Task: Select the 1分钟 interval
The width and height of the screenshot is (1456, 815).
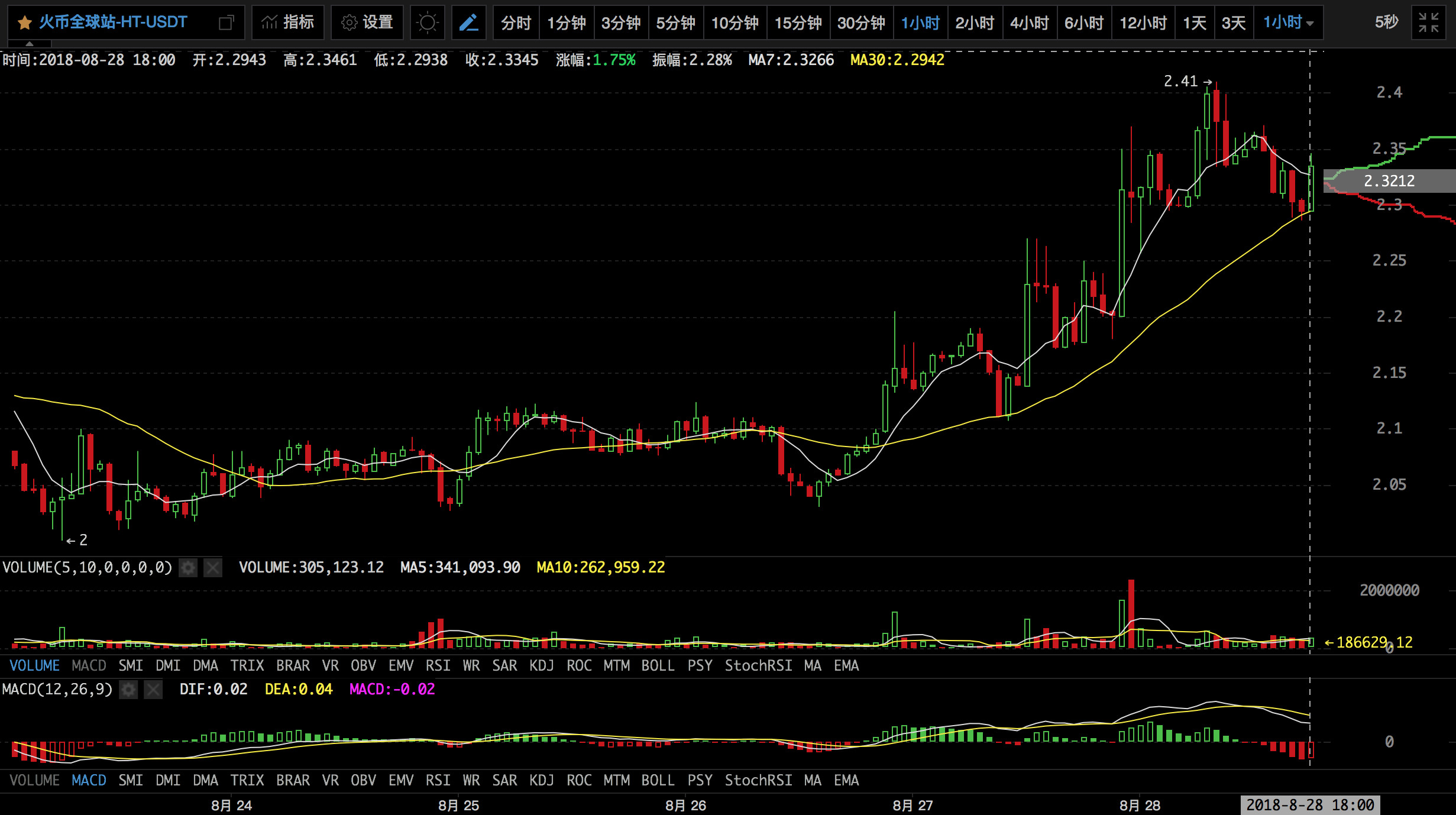Action: [567, 22]
